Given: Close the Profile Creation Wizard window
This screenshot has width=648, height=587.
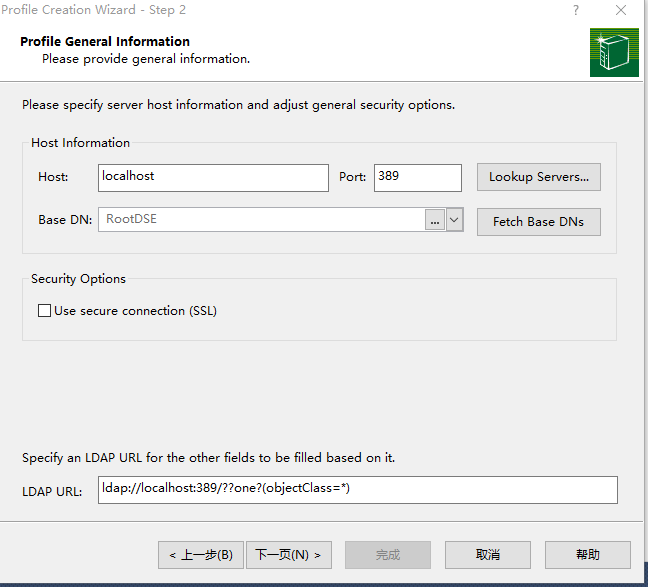Looking at the screenshot, I should pos(621,10).
